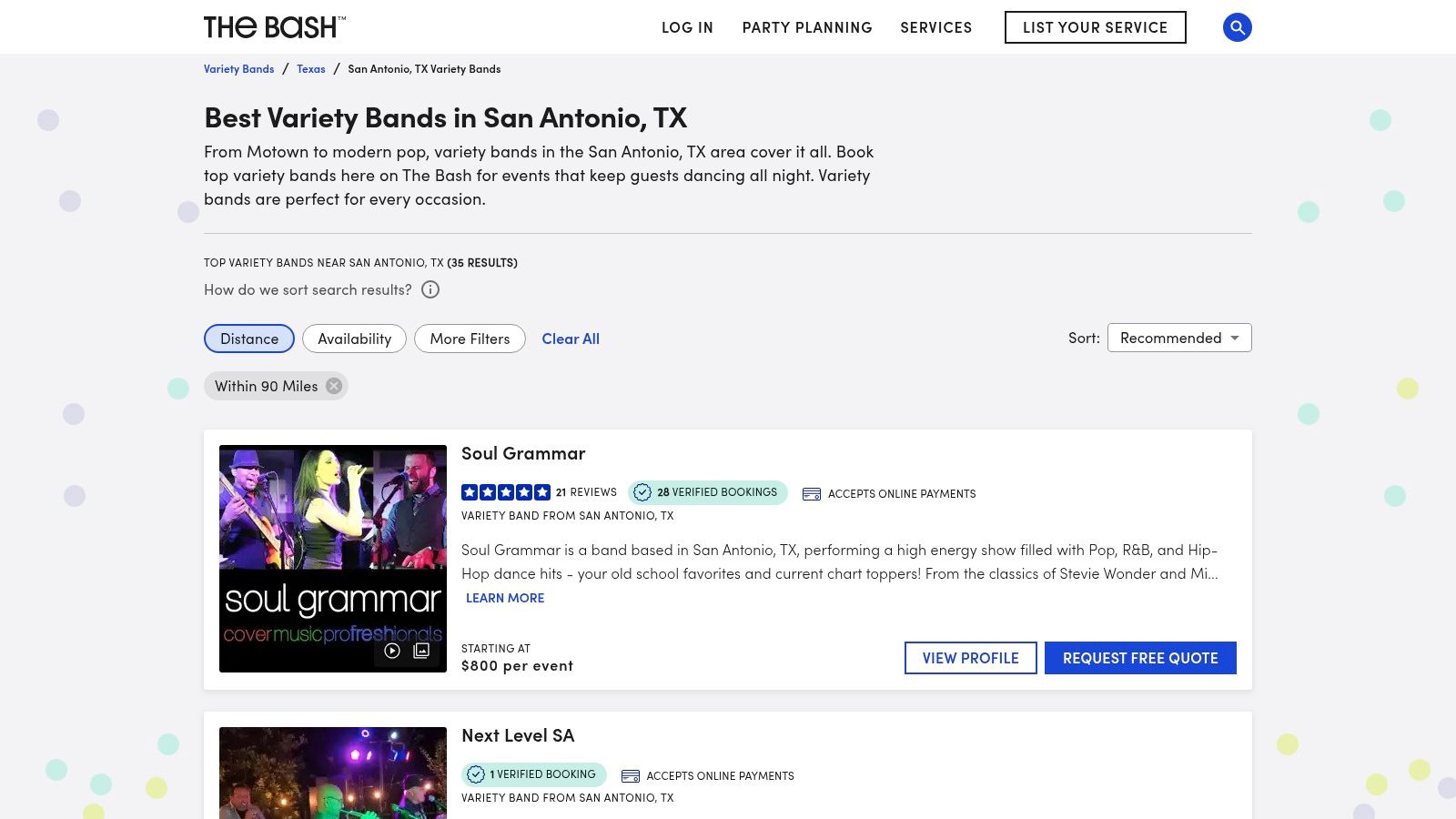Viewport: 1456px width, 819px height.
Task: Remove the Within 90 Miles filter chip
Action: (x=333, y=385)
